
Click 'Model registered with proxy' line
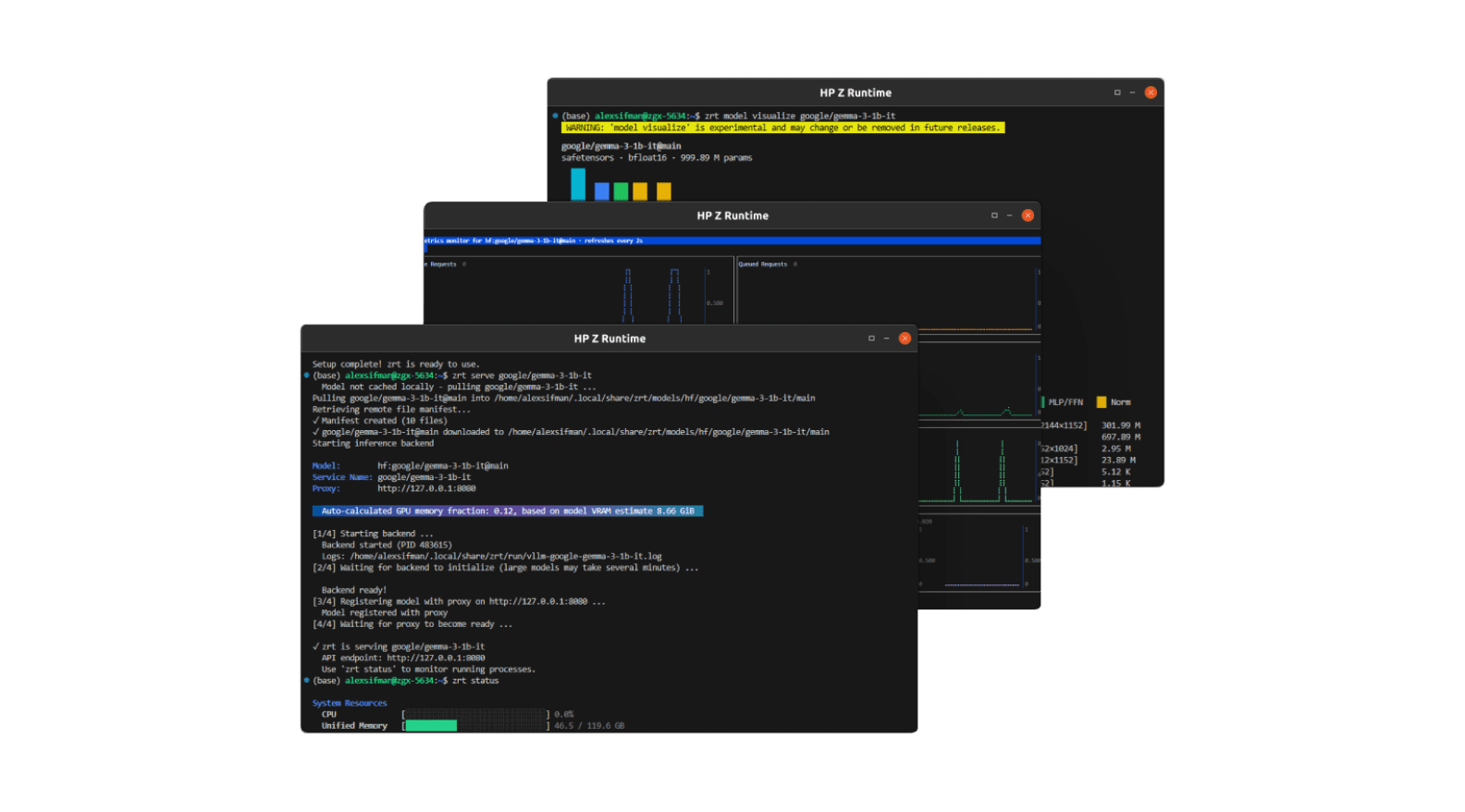point(385,613)
